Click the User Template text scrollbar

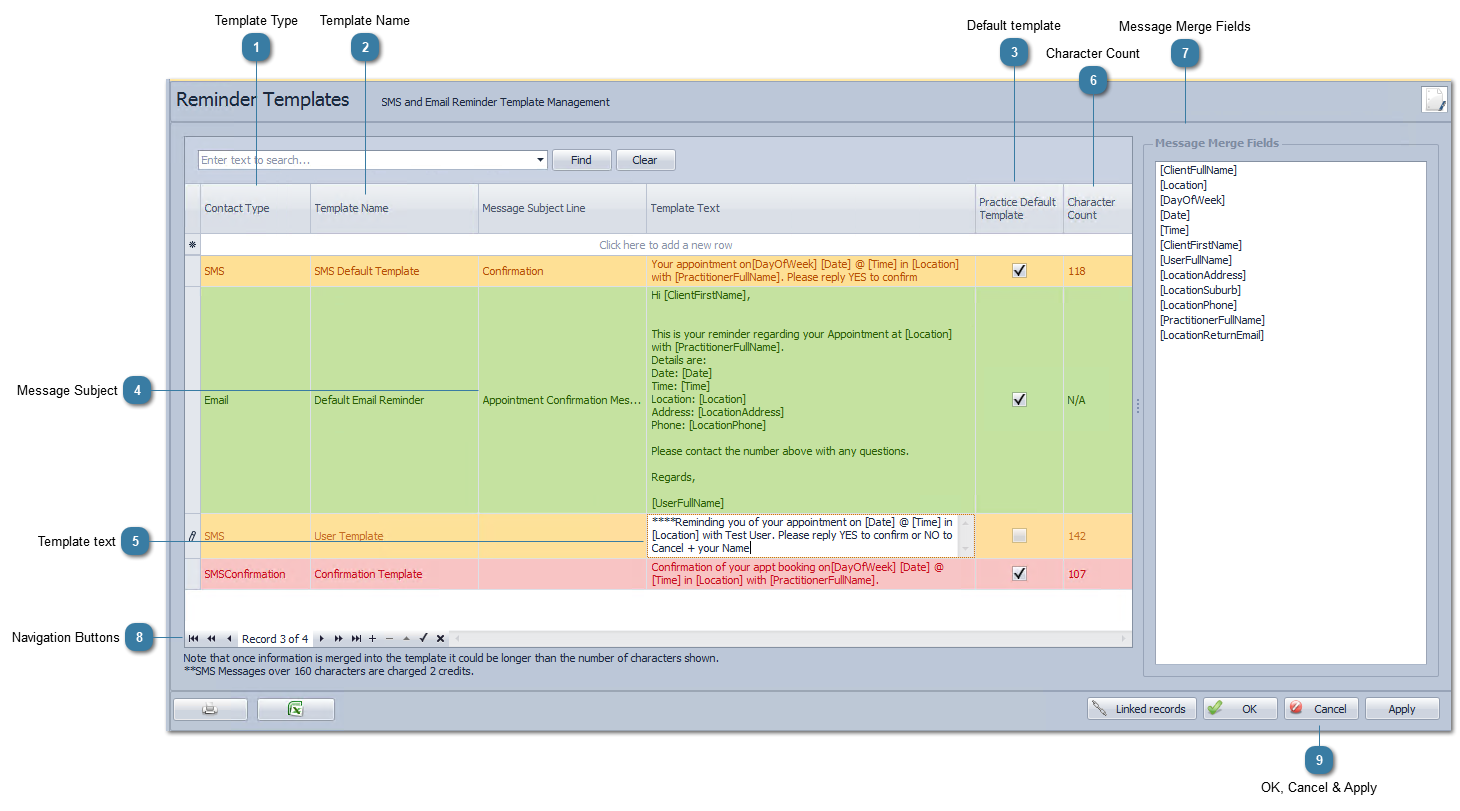coord(966,536)
